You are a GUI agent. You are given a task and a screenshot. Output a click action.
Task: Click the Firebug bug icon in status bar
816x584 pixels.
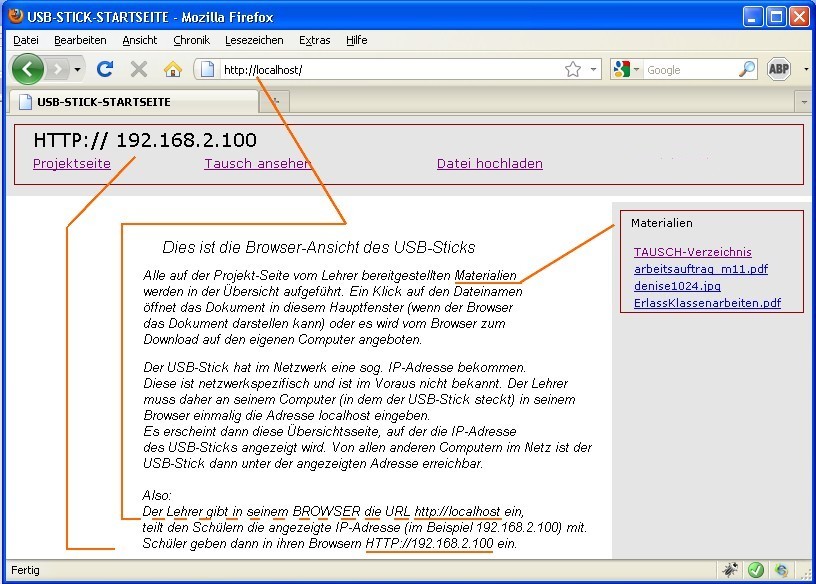pos(732,570)
